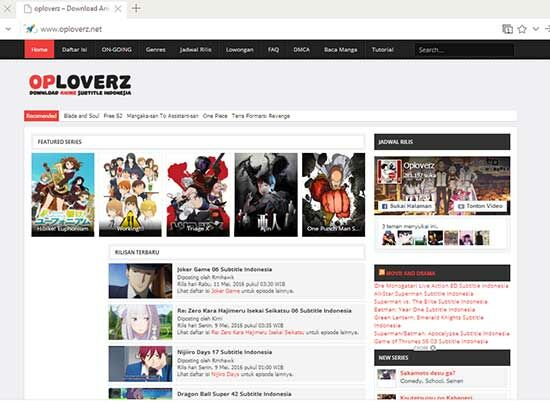
Task: Open Joker Game 06 Subtitle Indonesia post
Action: [x=224, y=269]
